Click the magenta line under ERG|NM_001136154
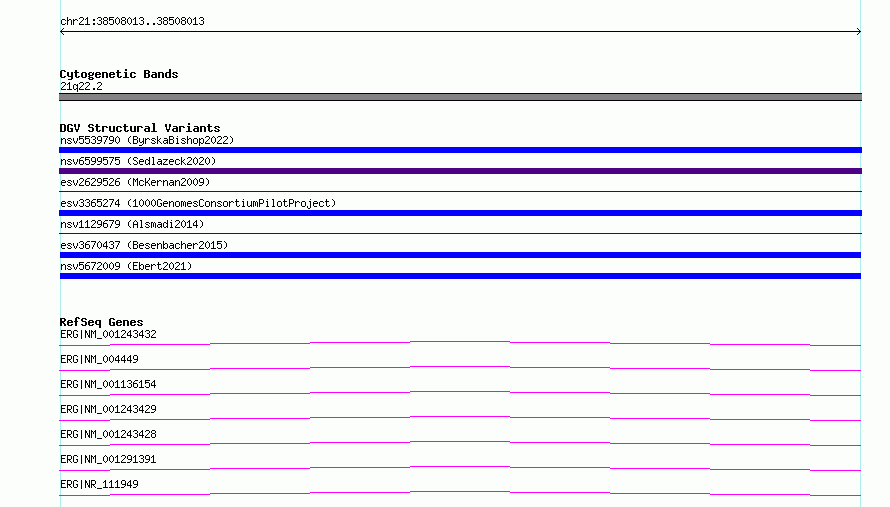The width and height of the screenshot is (890, 507). (460, 393)
